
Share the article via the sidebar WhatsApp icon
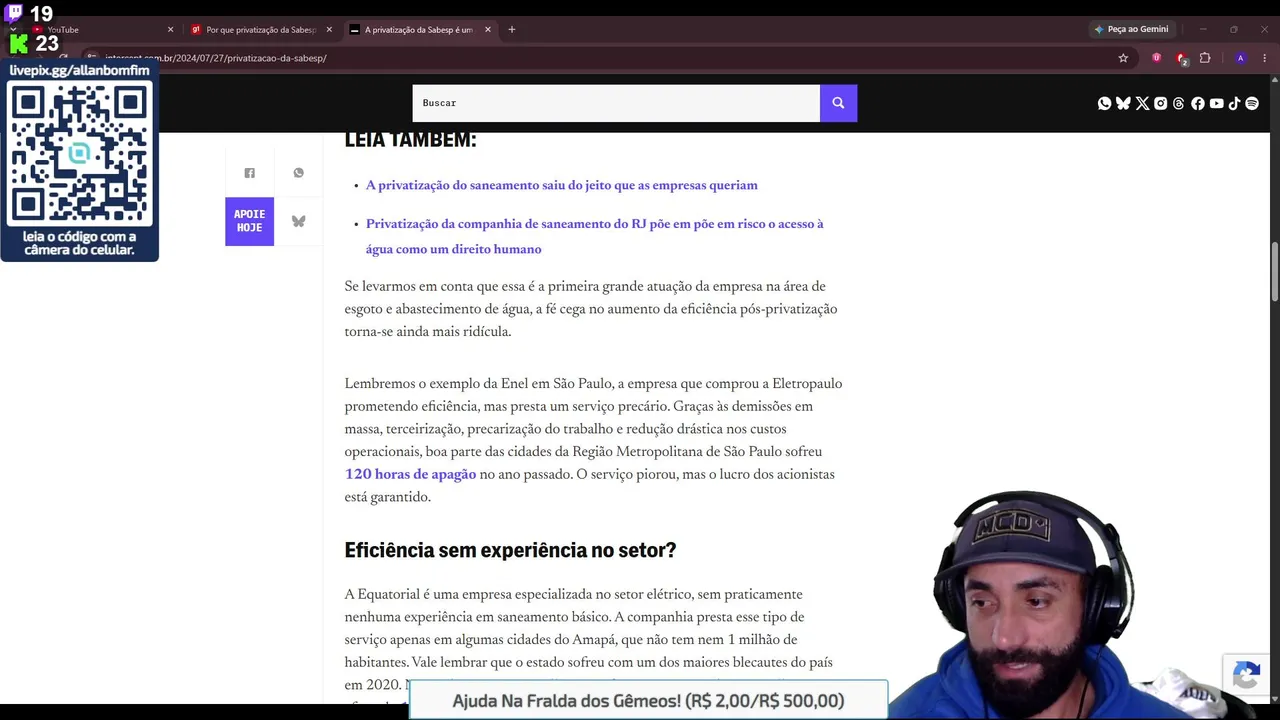298,173
